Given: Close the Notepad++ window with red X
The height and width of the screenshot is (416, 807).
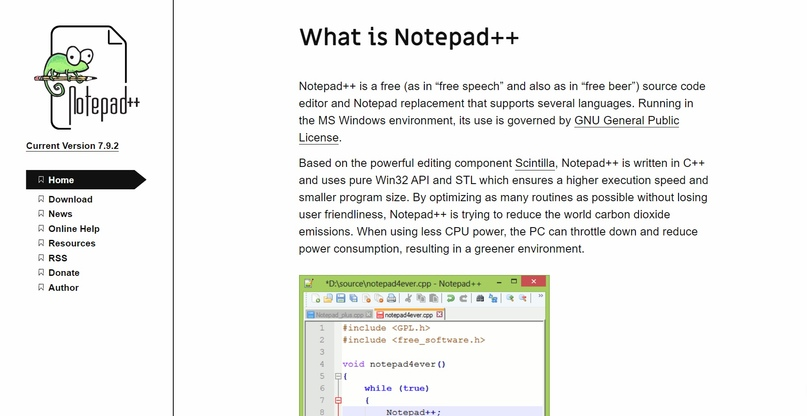Looking at the screenshot, I should tap(534, 281).
